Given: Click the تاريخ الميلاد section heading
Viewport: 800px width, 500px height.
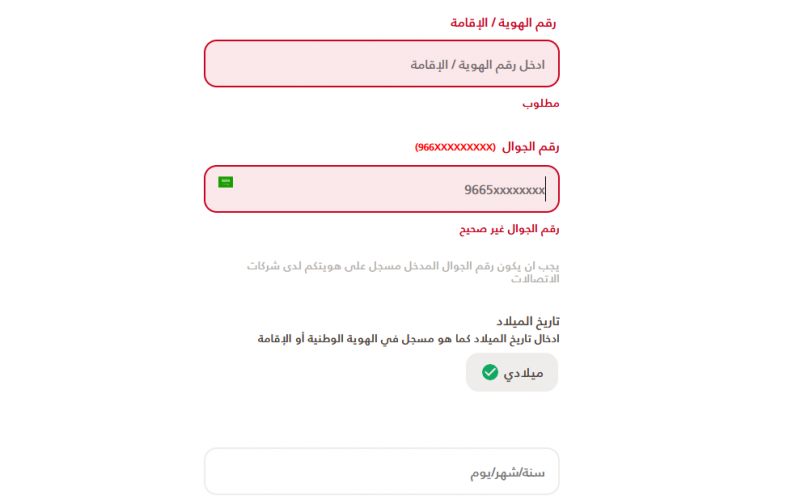Looking at the screenshot, I should pos(528,321).
